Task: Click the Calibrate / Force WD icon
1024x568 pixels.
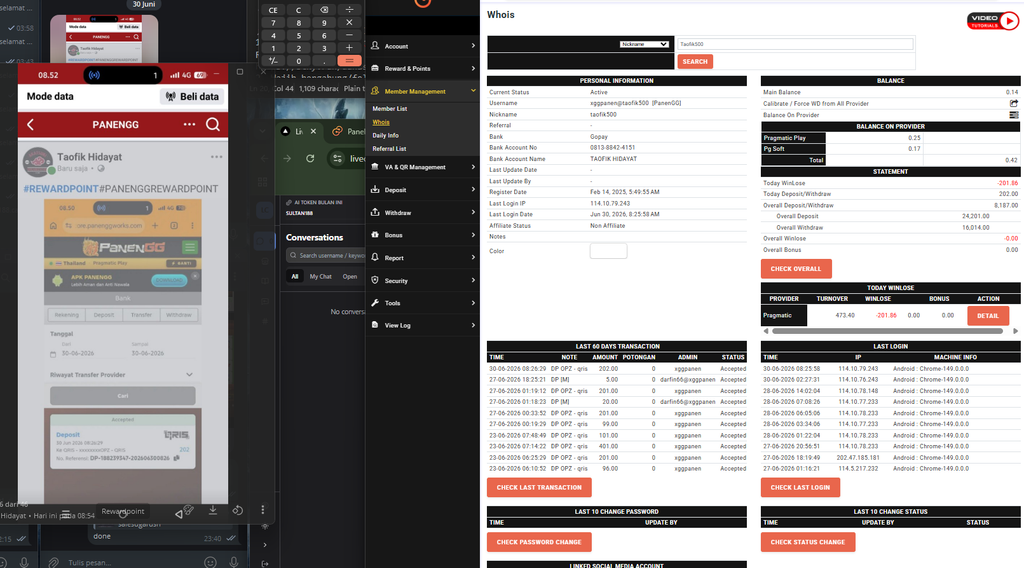Action: (1014, 103)
